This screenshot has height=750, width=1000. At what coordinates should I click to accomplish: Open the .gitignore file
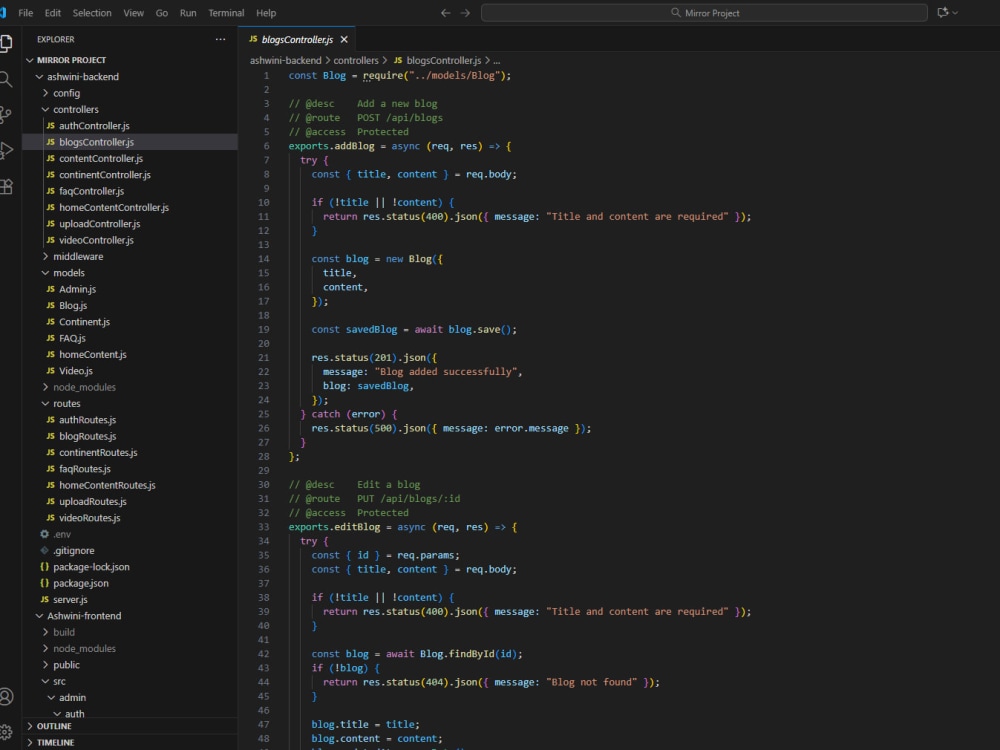point(130,550)
